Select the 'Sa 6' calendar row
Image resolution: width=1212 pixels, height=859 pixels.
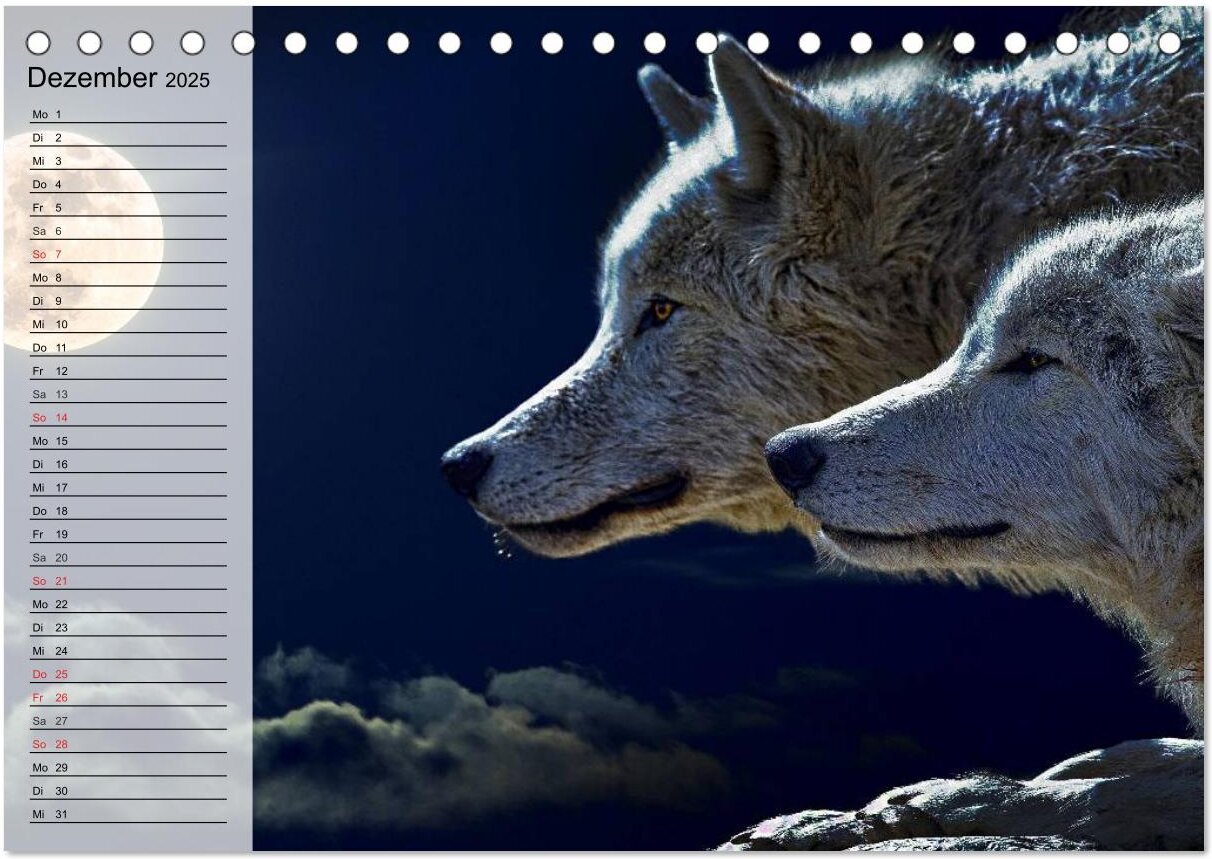pos(128,231)
